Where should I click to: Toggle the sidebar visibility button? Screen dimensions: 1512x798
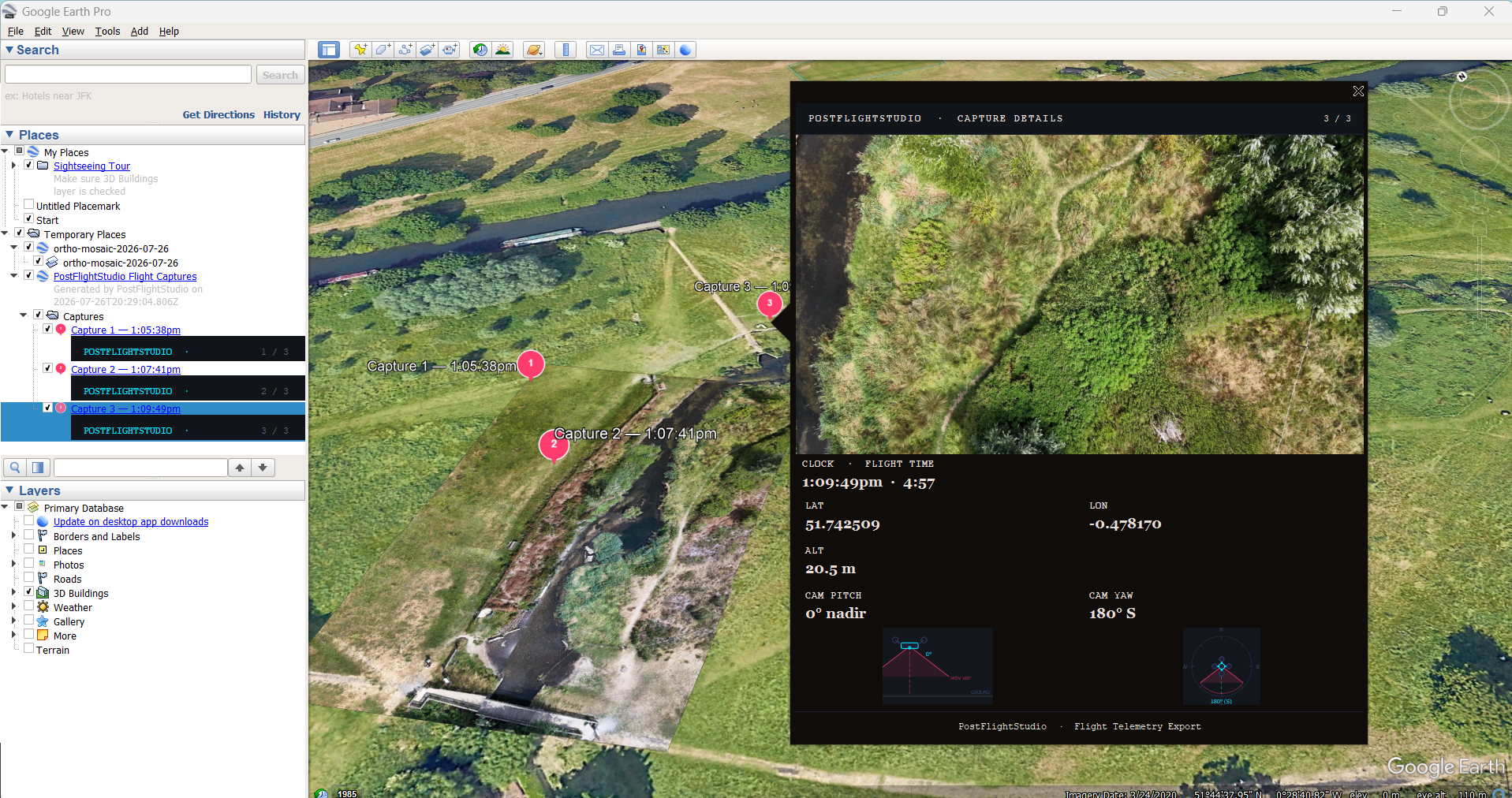click(328, 50)
